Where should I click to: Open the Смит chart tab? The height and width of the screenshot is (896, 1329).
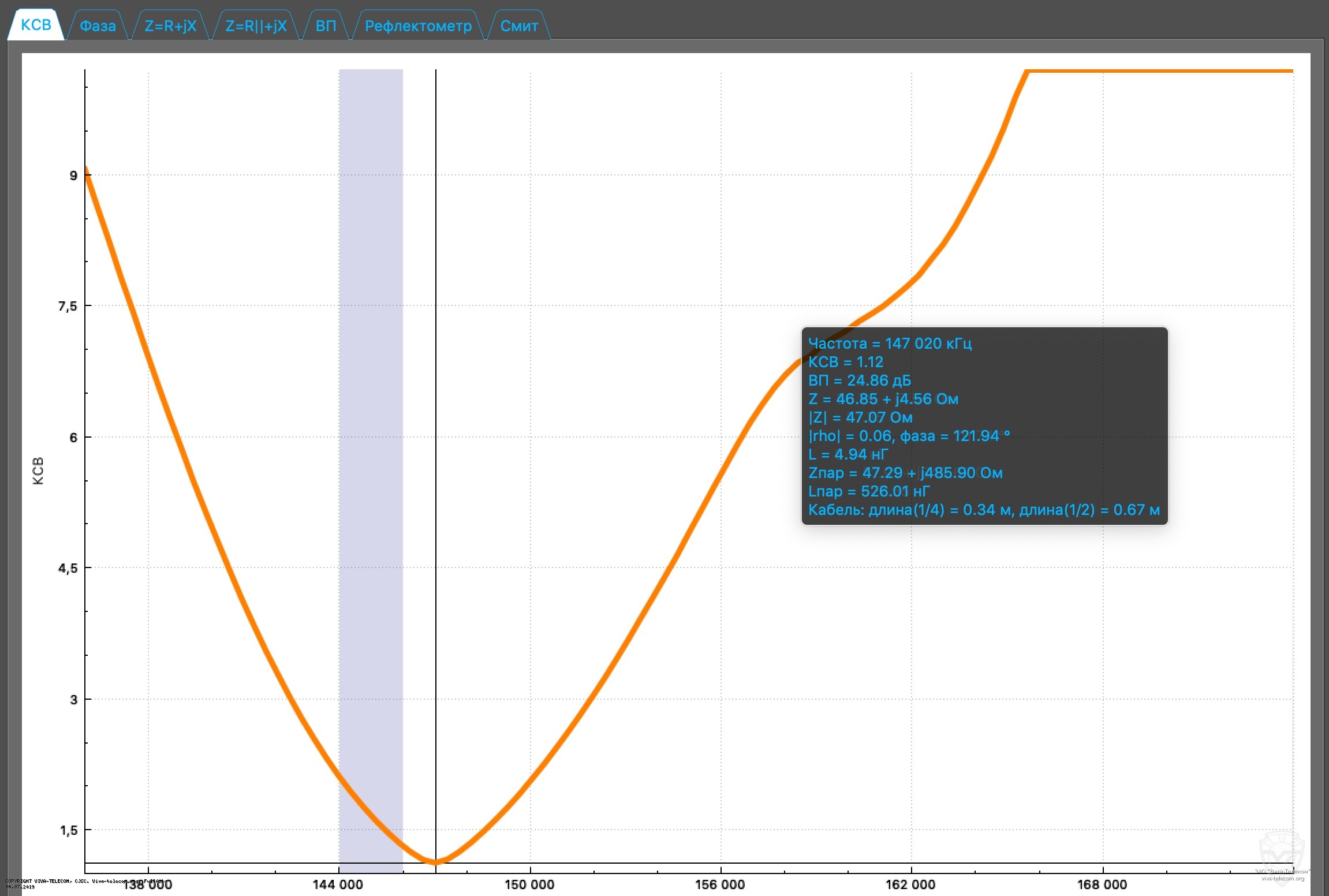(518, 26)
